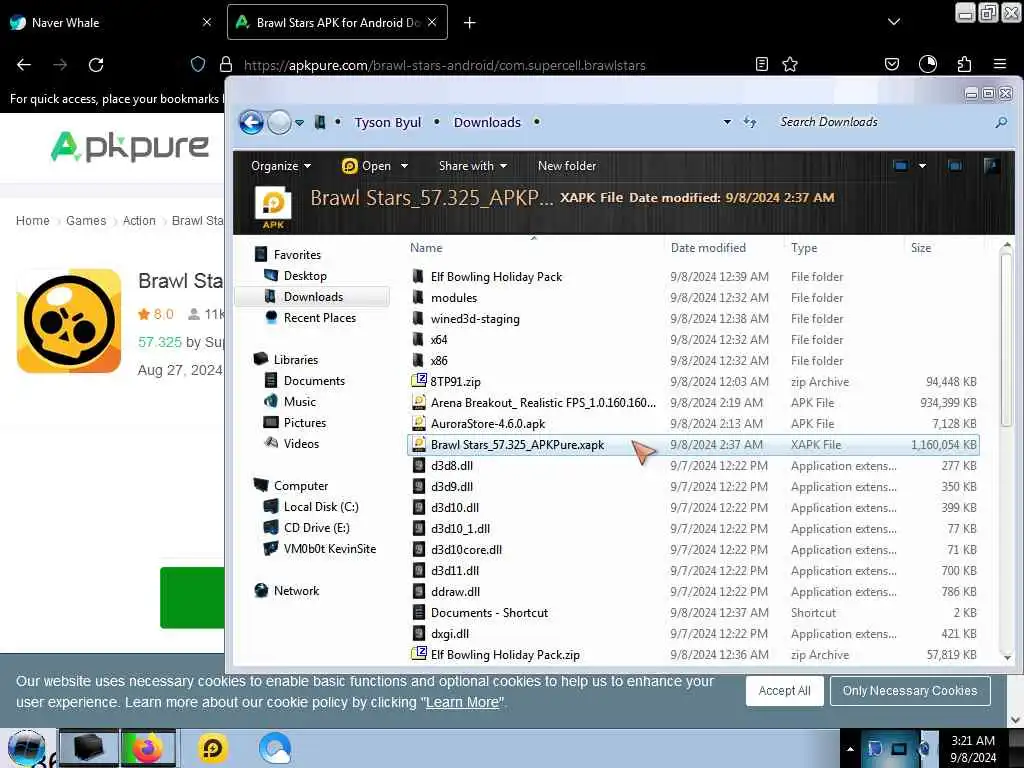The height and width of the screenshot is (768, 1024).
Task: Select VM0b0t KevinSite drive
Action: click(x=329, y=548)
